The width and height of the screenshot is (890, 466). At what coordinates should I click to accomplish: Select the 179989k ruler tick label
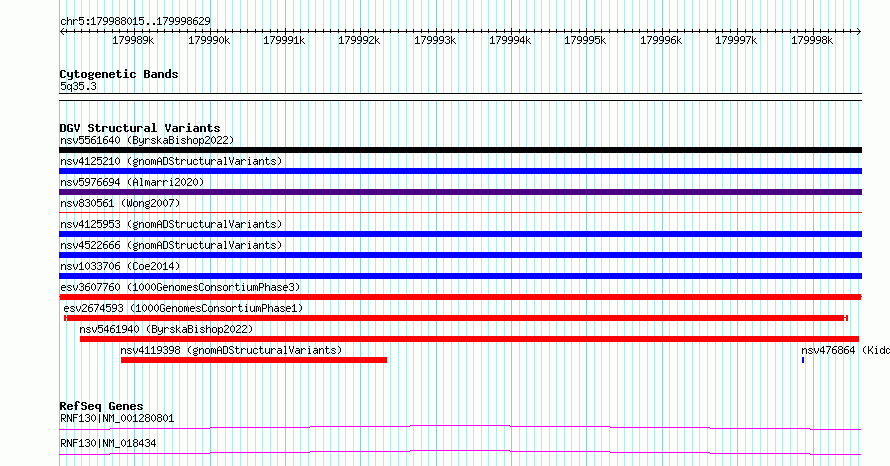point(133,40)
